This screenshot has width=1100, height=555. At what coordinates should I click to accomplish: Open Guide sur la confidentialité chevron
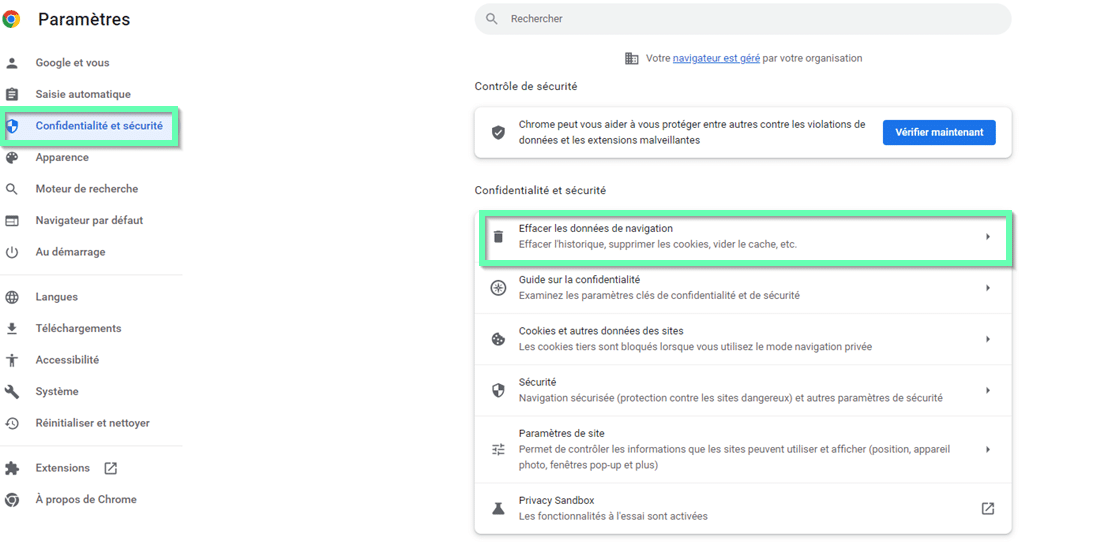tap(988, 288)
